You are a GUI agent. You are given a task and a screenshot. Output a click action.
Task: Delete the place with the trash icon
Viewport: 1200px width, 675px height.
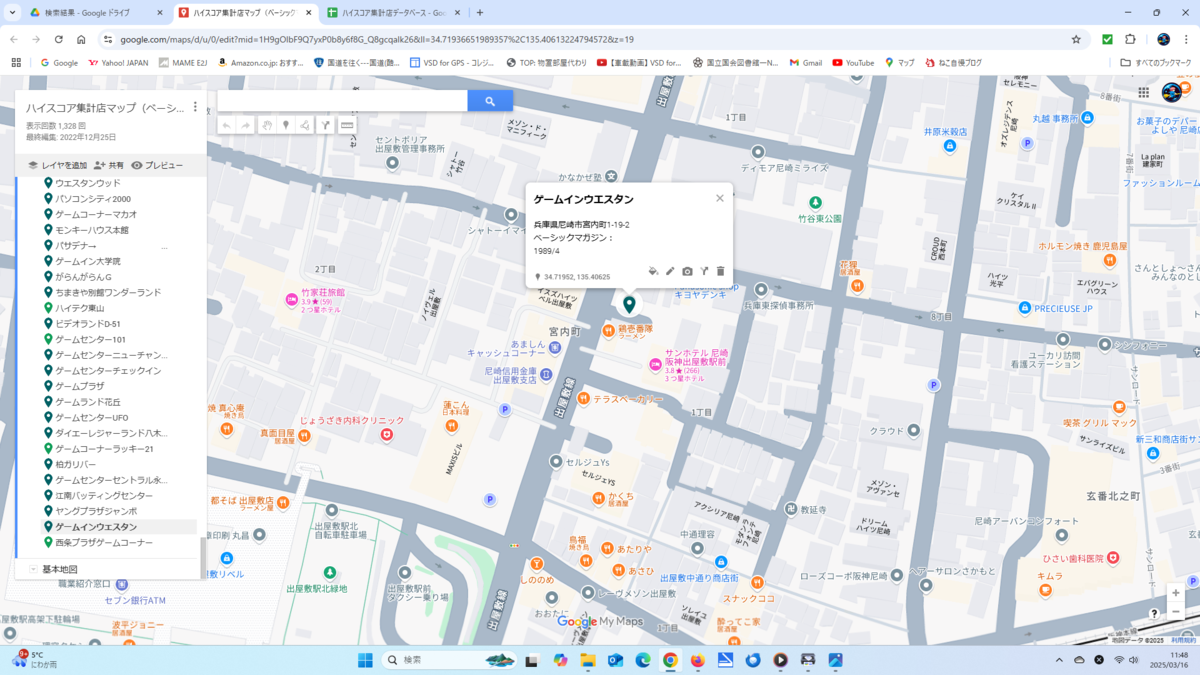[720, 271]
